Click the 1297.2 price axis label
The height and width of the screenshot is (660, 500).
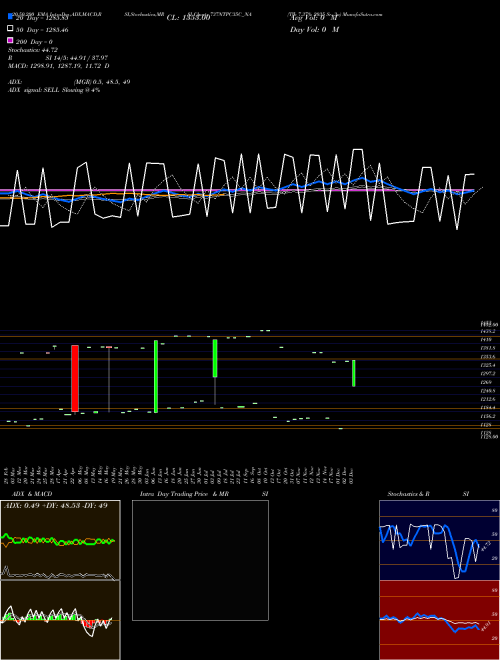pos(487,374)
